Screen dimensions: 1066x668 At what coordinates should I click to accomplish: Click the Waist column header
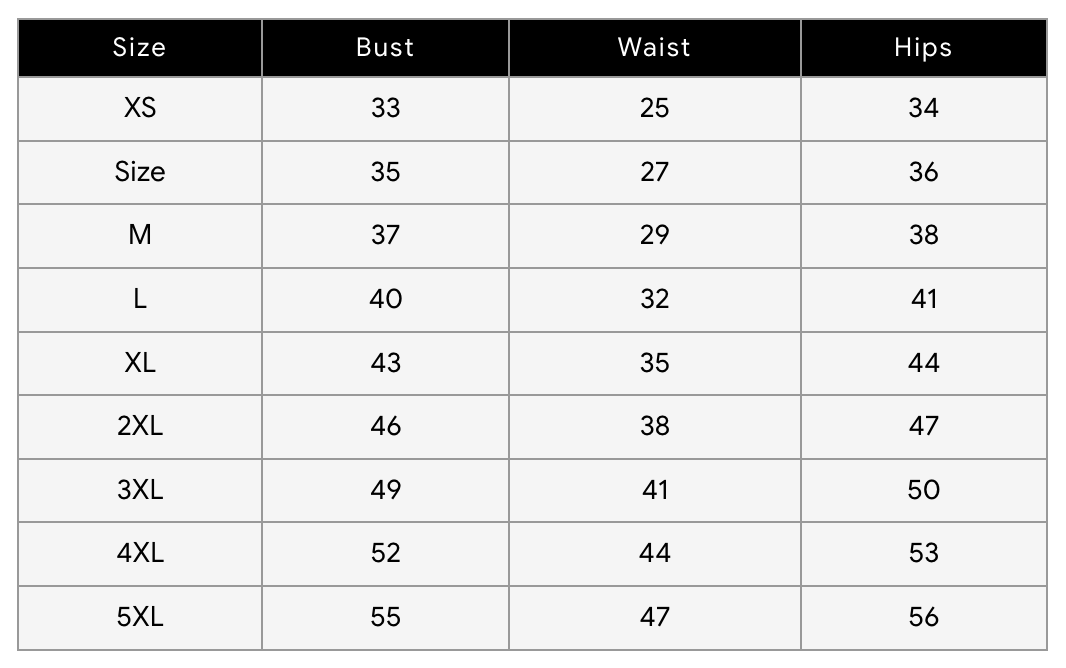click(x=654, y=48)
